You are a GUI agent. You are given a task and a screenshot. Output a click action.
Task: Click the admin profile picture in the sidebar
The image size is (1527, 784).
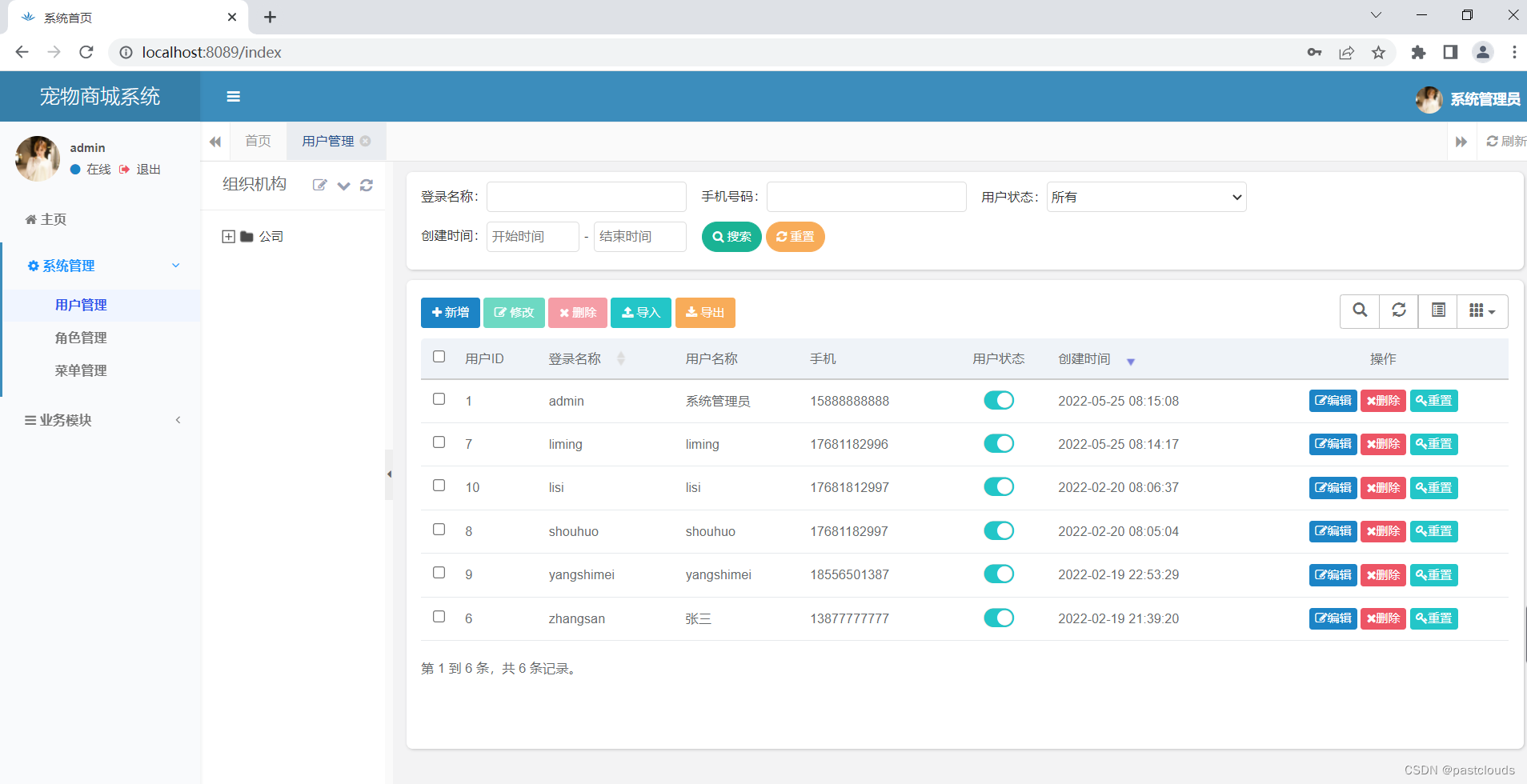[x=38, y=158]
